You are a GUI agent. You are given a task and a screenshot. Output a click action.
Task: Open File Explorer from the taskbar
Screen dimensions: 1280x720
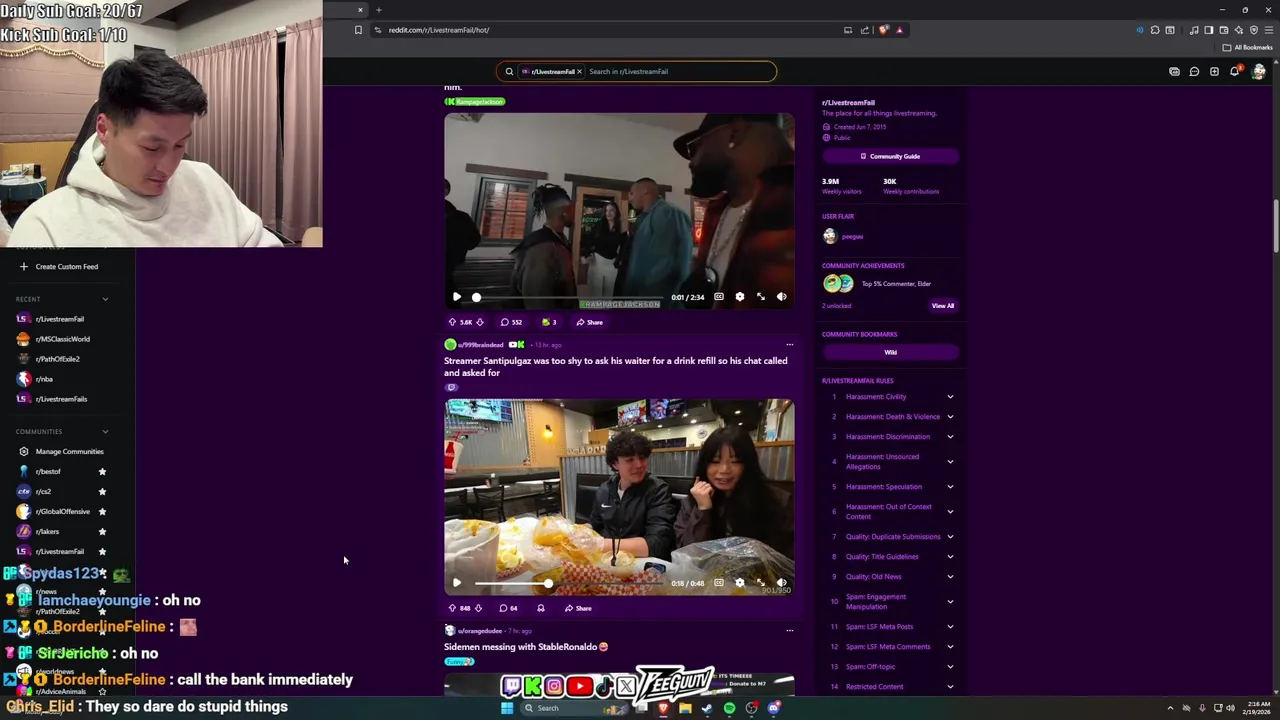tap(685, 708)
